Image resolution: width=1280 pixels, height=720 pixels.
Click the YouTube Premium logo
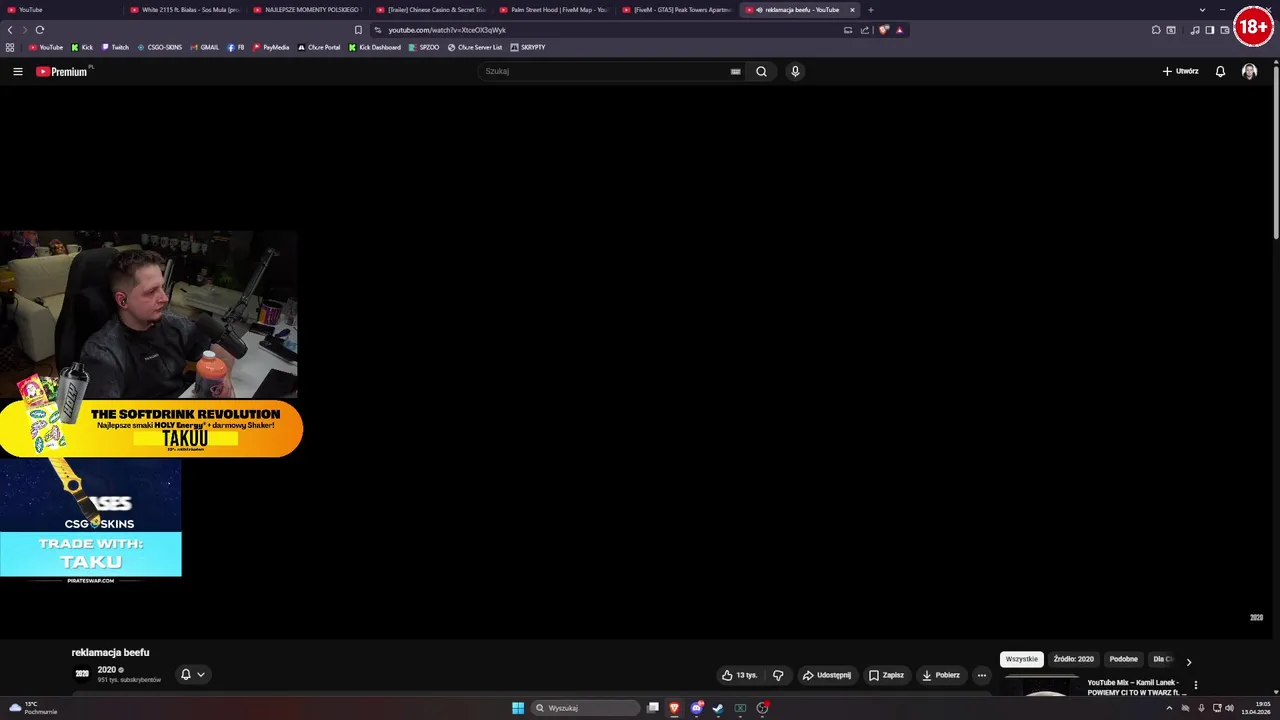point(62,71)
